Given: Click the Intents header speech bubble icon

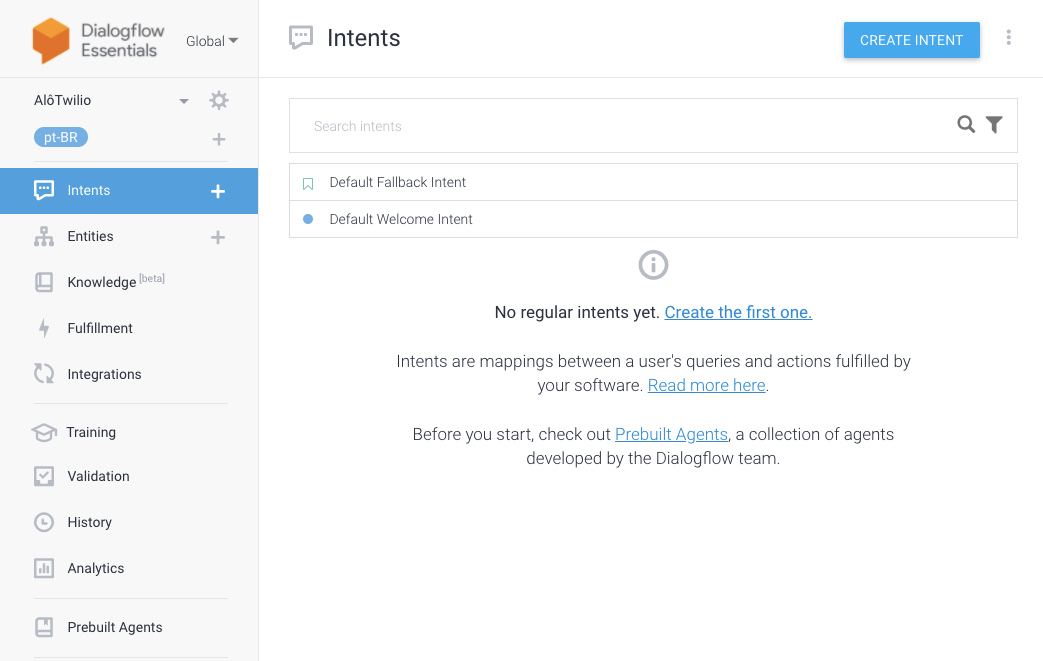Looking at the screenshot, I should pos(301,37).
